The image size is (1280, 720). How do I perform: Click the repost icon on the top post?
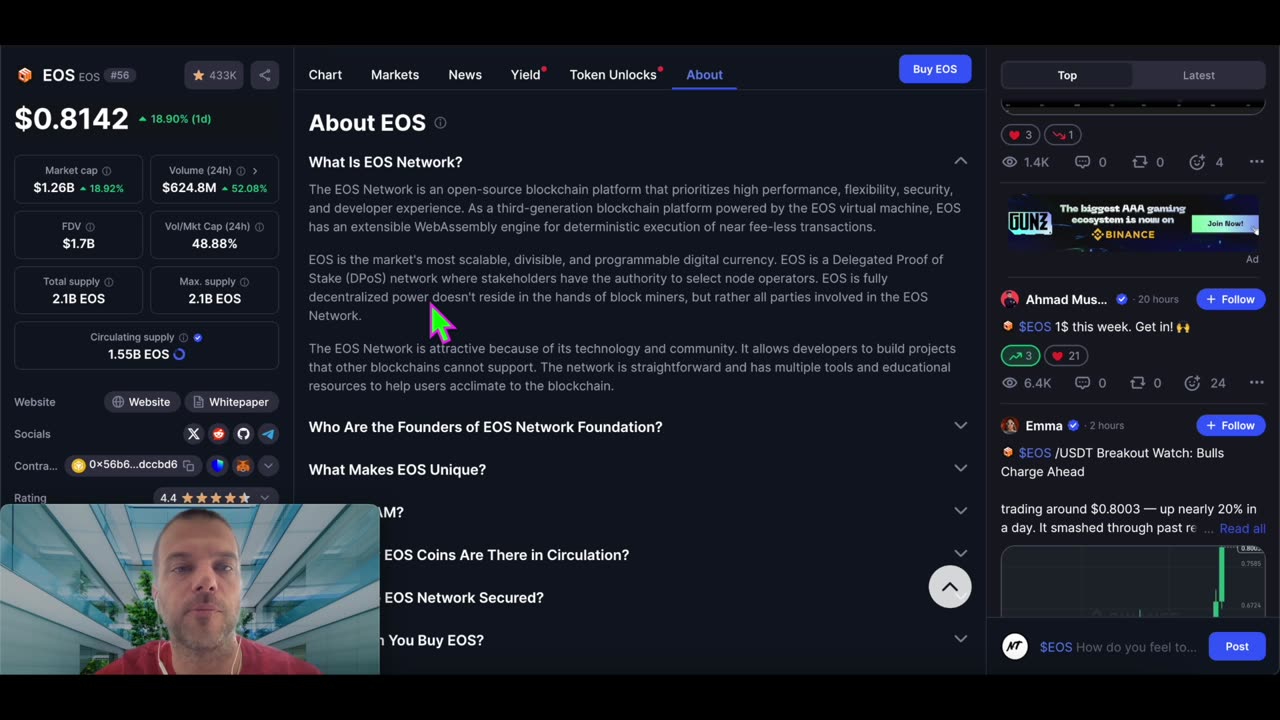pyautogui.click(x=1139, y=162)
